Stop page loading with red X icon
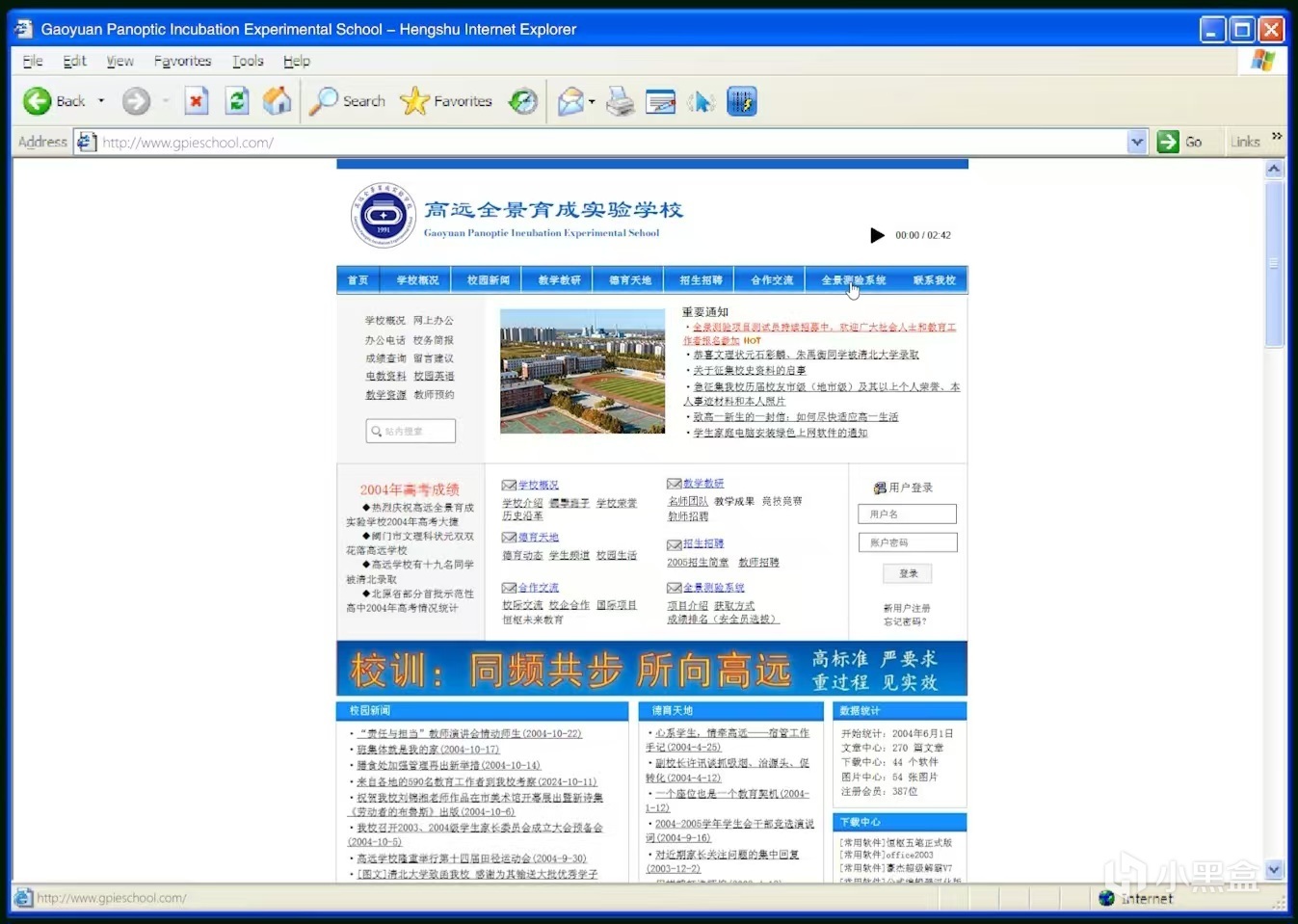The height and width of the screenshot is (924, 1298). click(197, 101)
